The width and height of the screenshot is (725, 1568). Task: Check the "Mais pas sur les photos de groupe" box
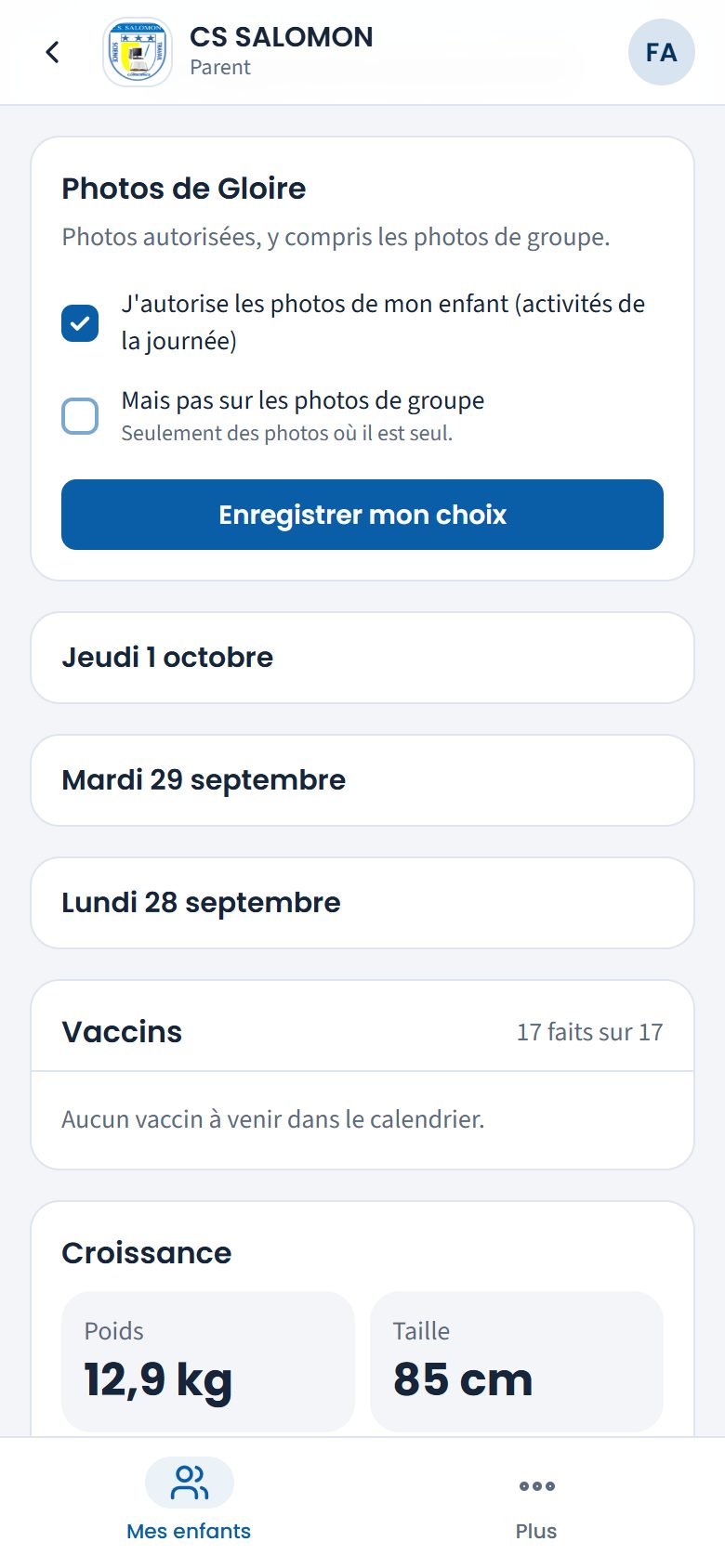[x=80, y=416]
